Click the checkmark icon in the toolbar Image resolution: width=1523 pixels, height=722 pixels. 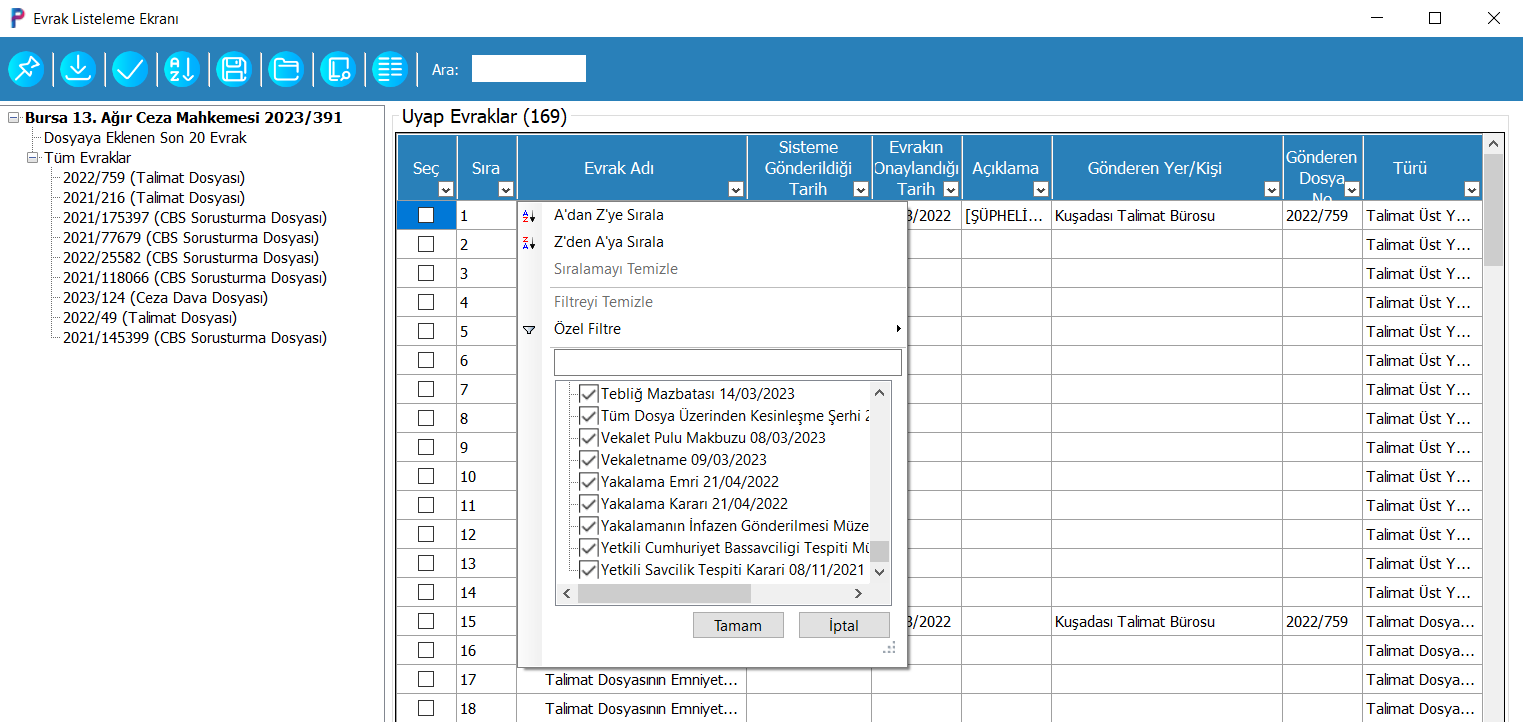tap(129, 69)
